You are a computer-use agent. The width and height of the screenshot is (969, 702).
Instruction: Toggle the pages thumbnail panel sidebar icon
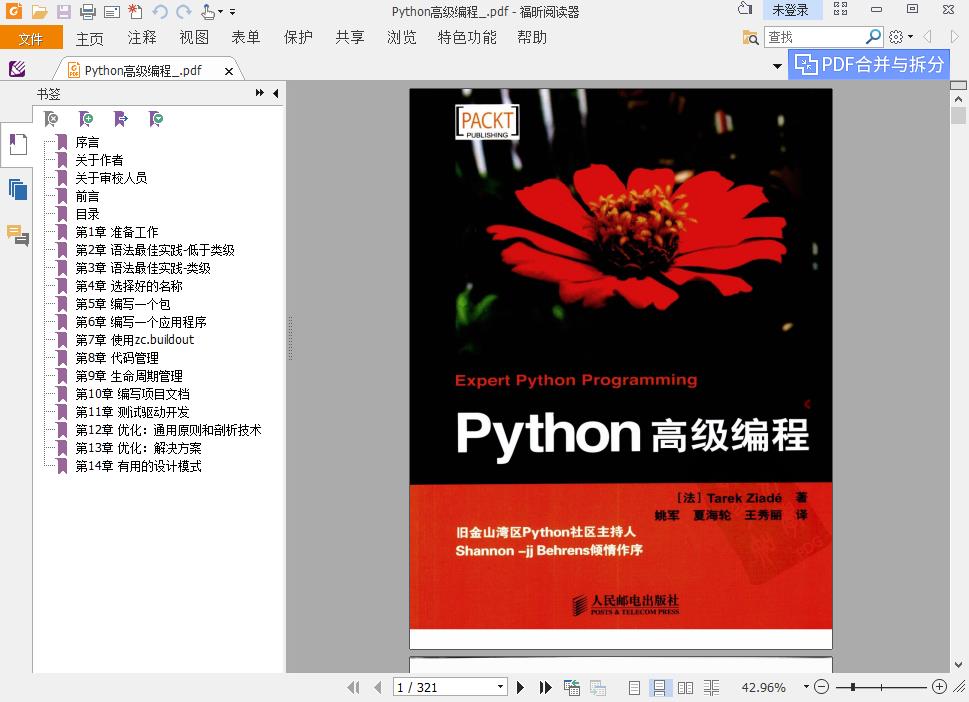[18, 189]
